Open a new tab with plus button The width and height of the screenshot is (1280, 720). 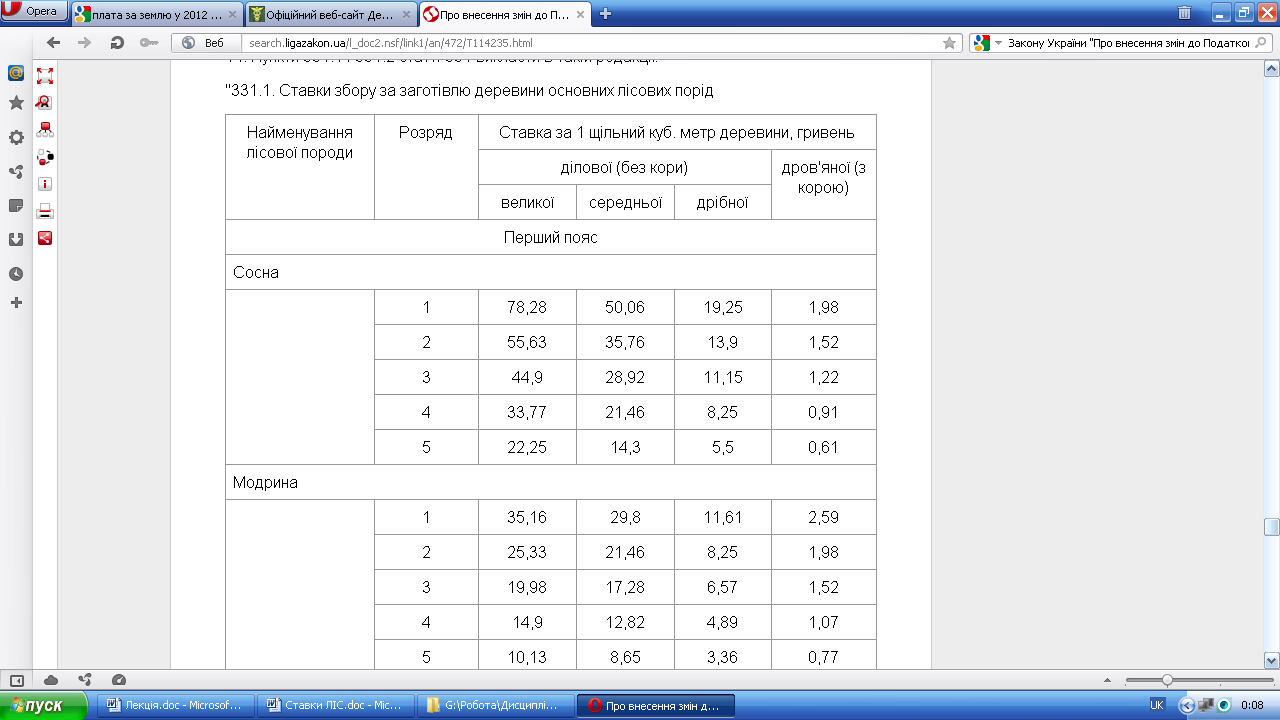[x=605, y=14]
